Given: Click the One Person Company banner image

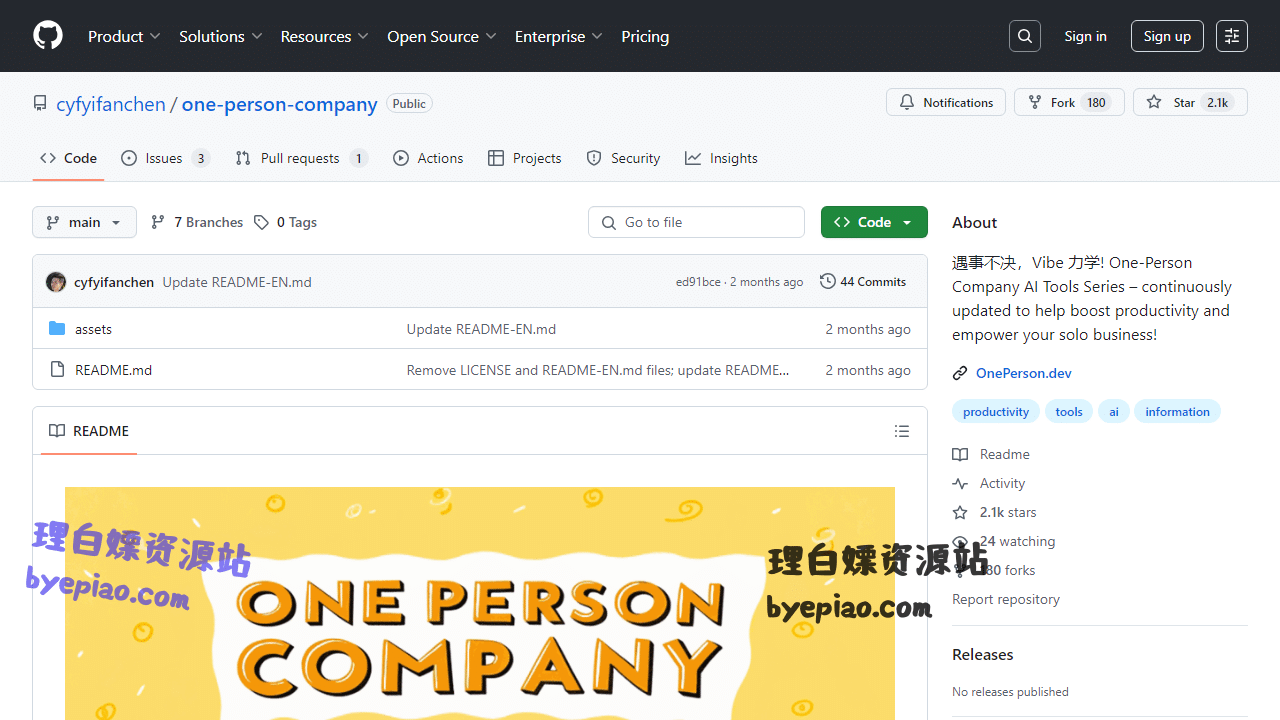Looking at the screenshot, I should 480,603.
